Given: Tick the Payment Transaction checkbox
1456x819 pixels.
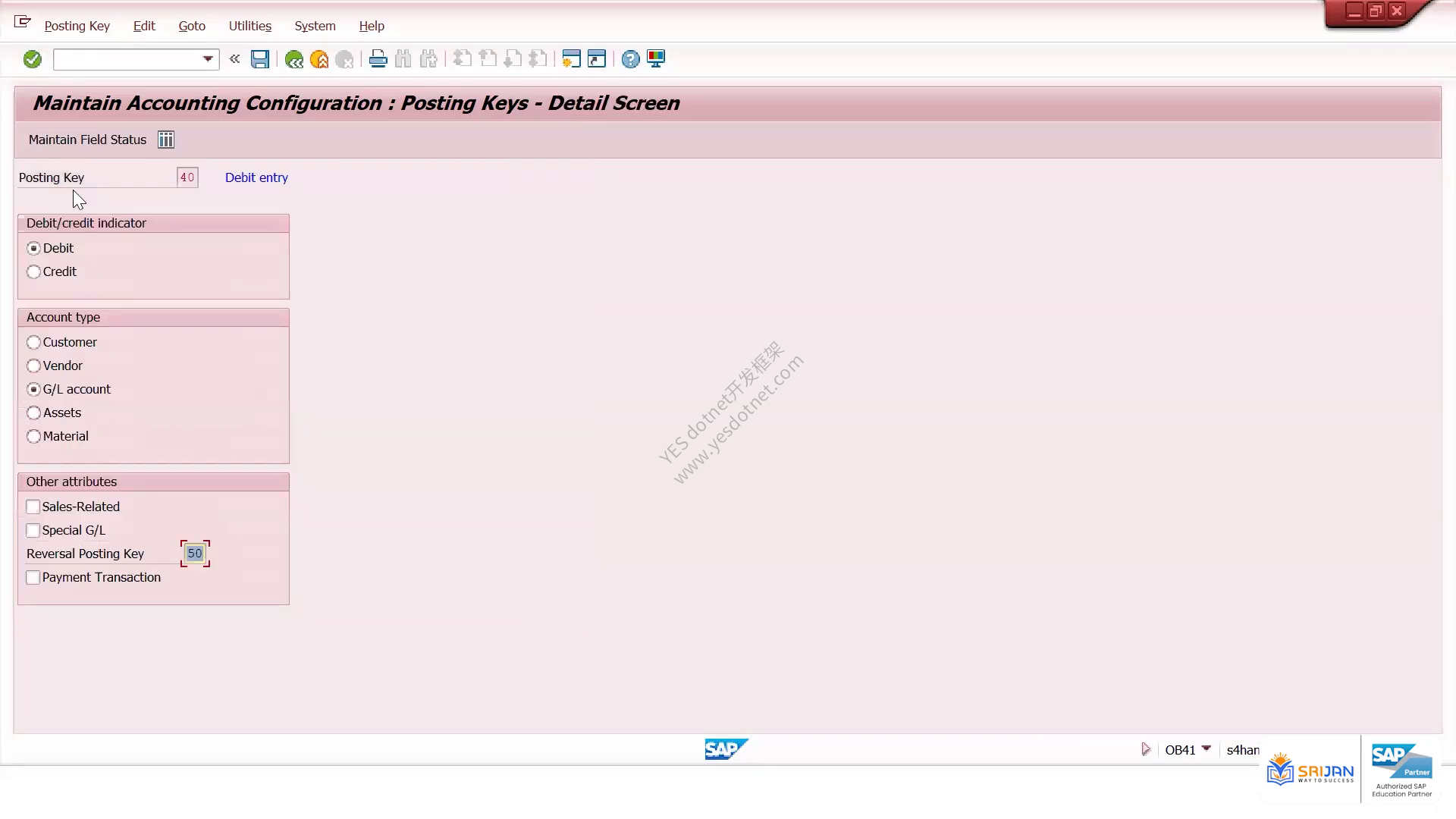Looking at the screenshot, I should [33, 577].
